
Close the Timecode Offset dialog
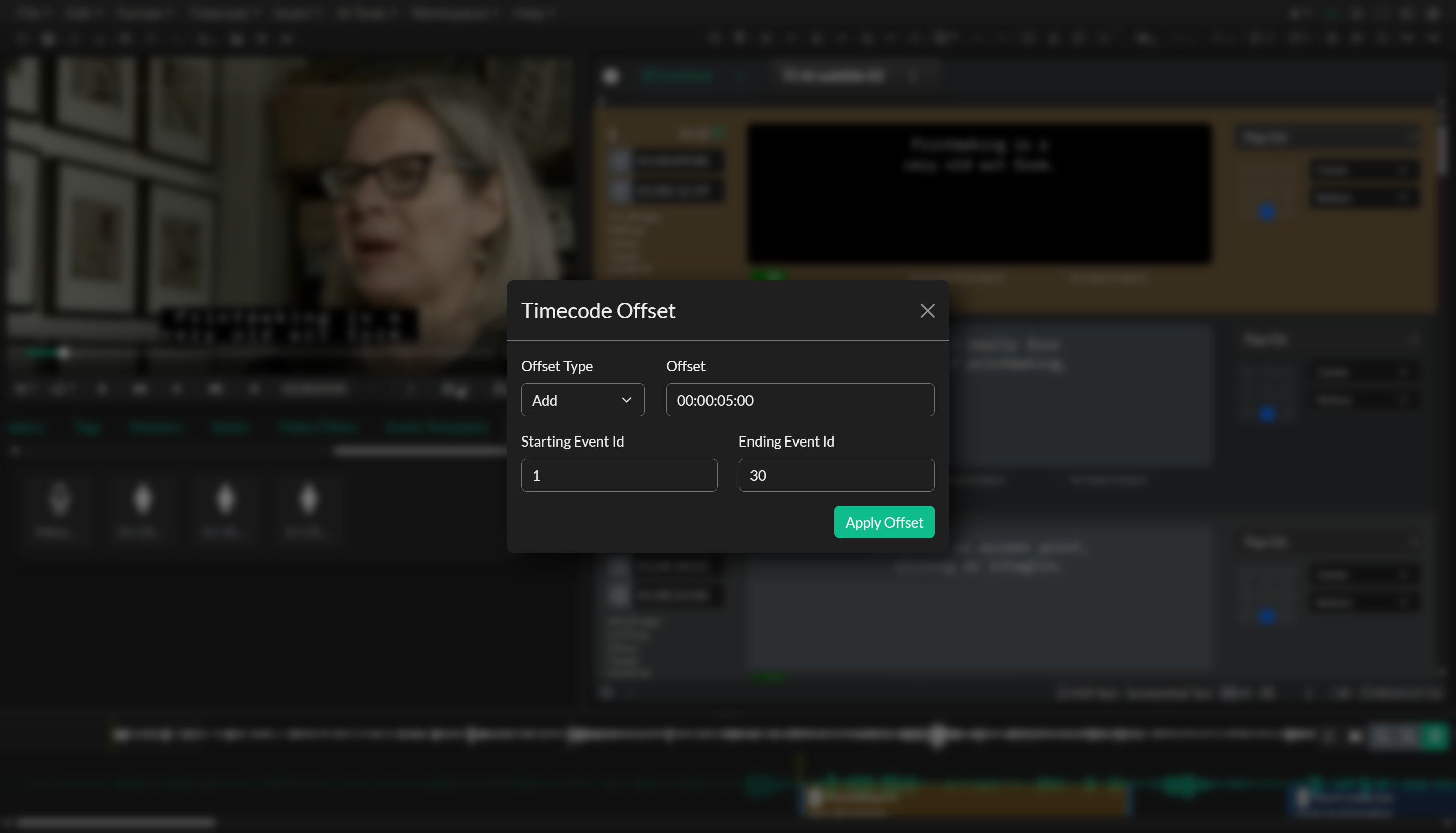927,311
